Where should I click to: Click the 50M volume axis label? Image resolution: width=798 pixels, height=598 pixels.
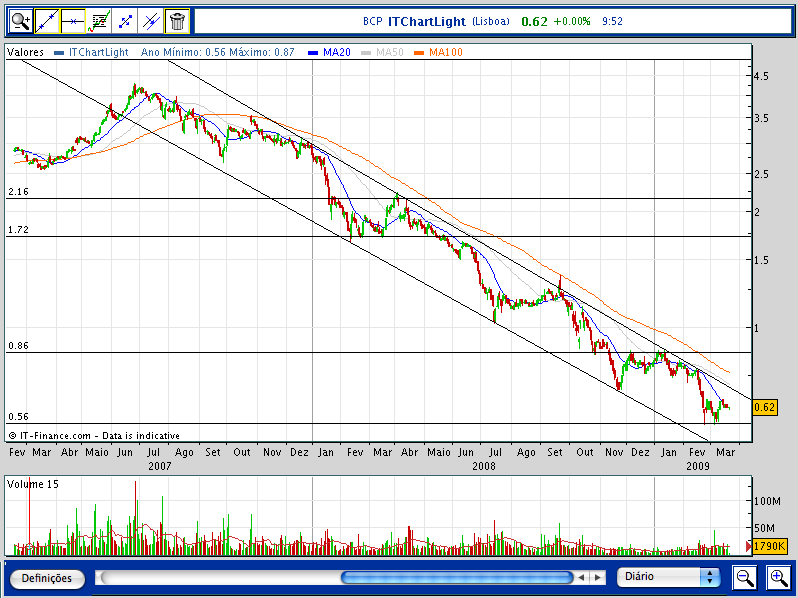764,528
